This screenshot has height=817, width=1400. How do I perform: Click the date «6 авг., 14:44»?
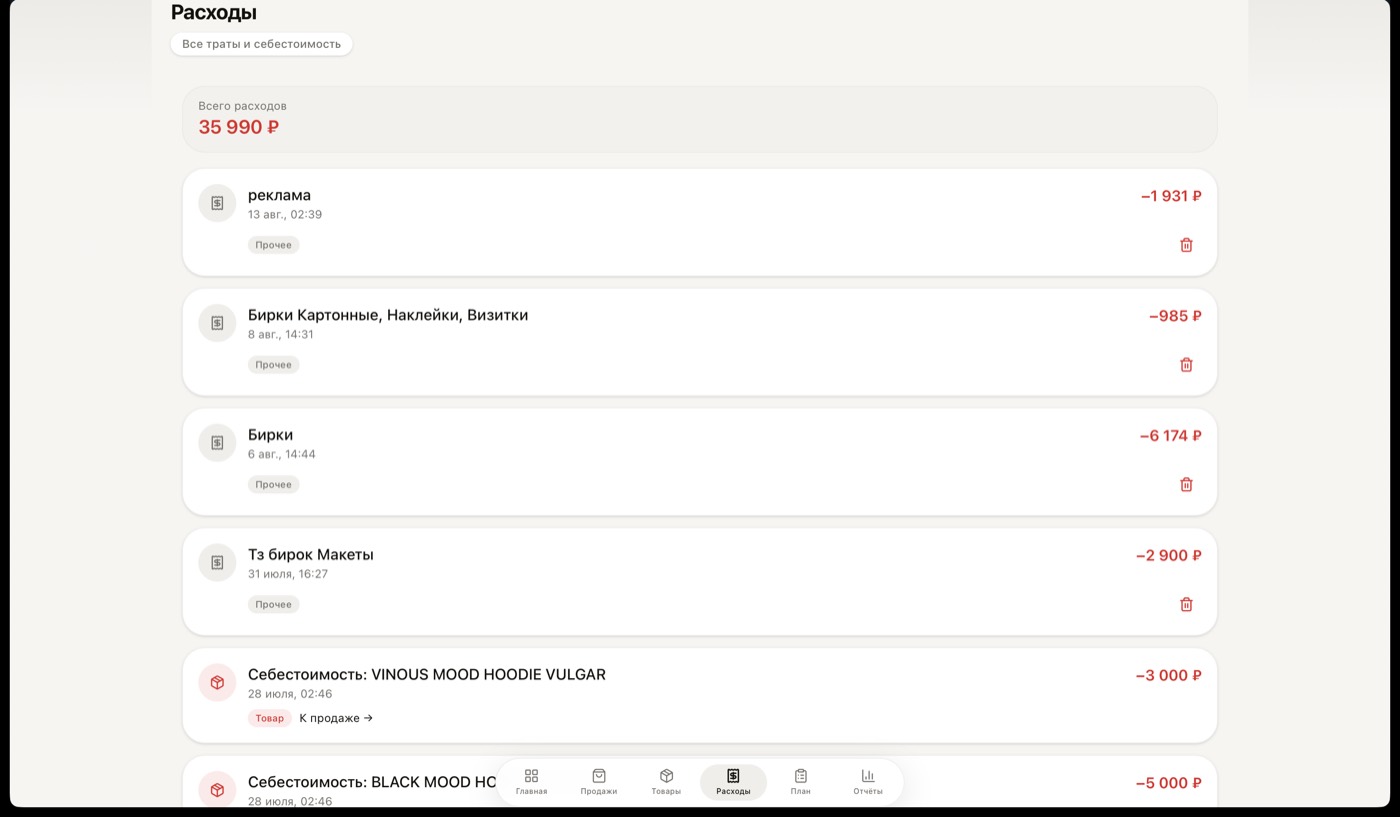(x=282, y=455)
